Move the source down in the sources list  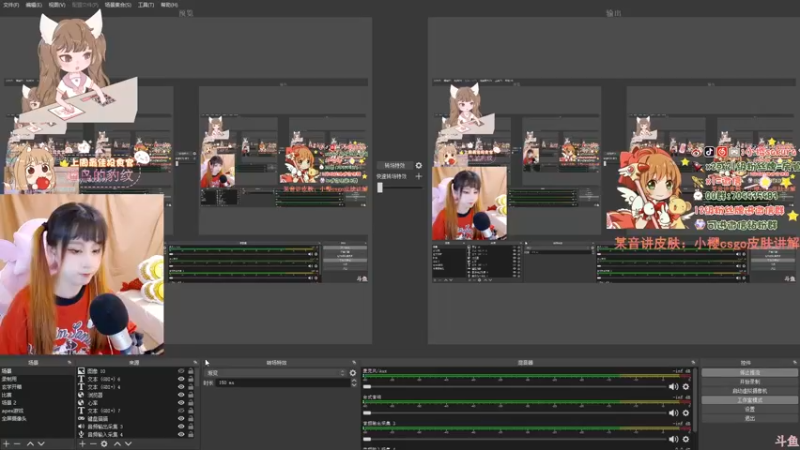point(129,444)
